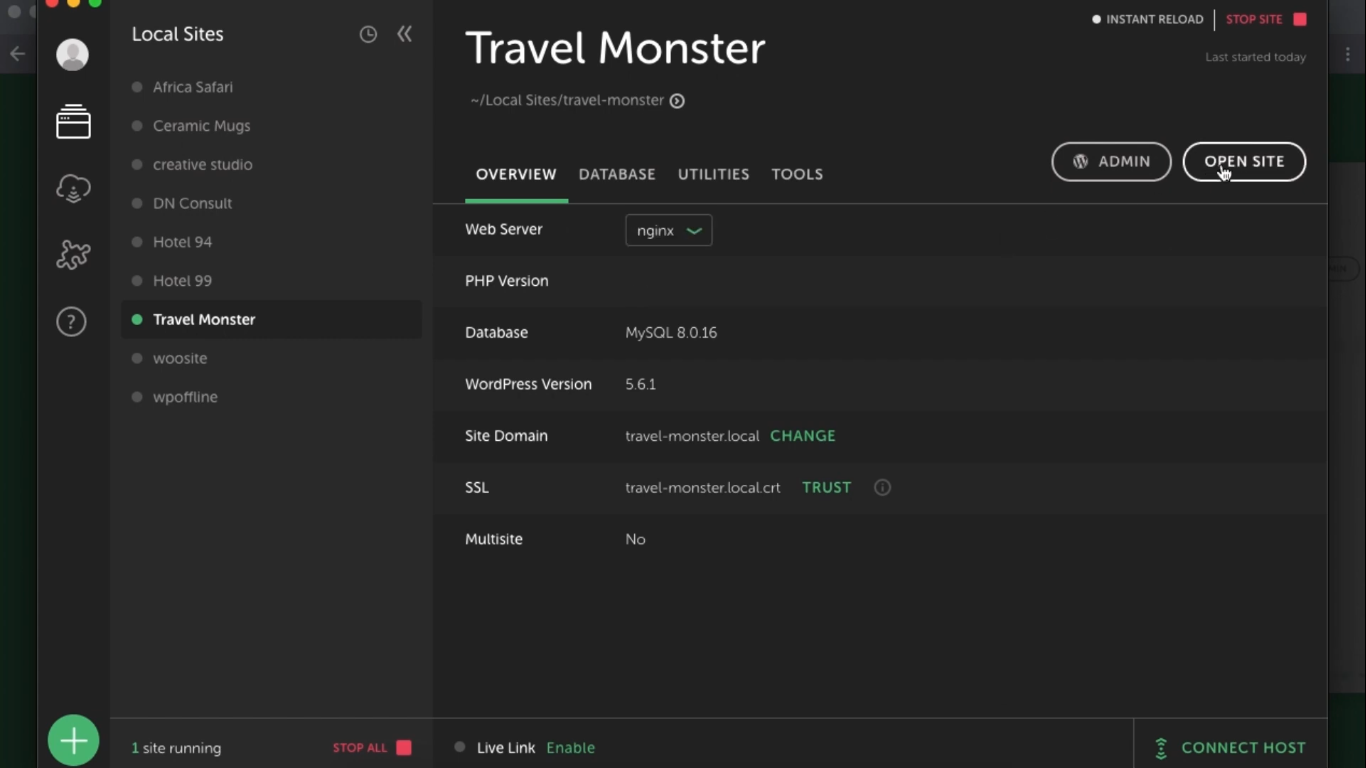The height and width of the screenshot is (768, 1366).
Task: Click the Connect Host icon
Action: click(1161, 748)
